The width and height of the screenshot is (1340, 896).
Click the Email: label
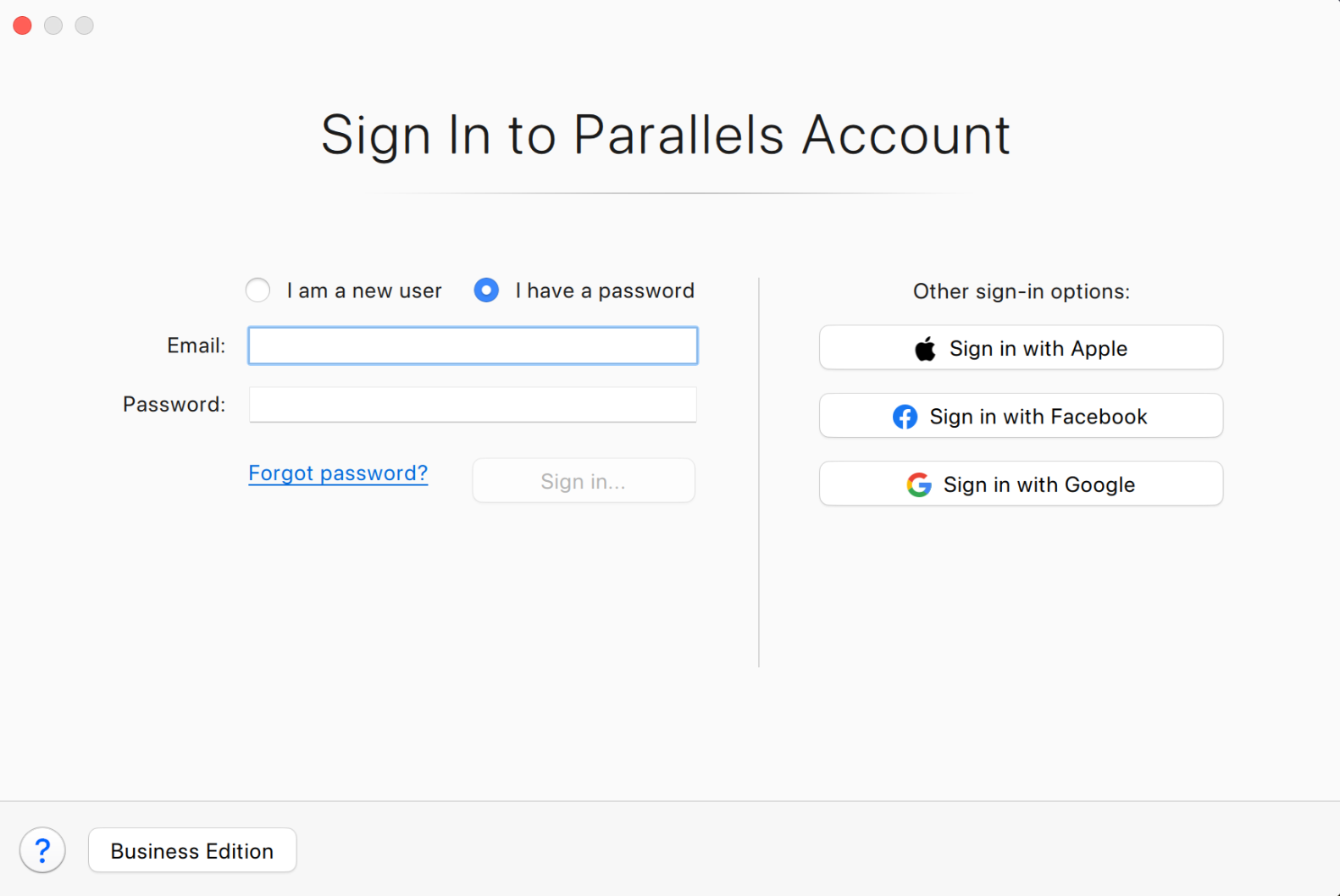click(195, 345)
